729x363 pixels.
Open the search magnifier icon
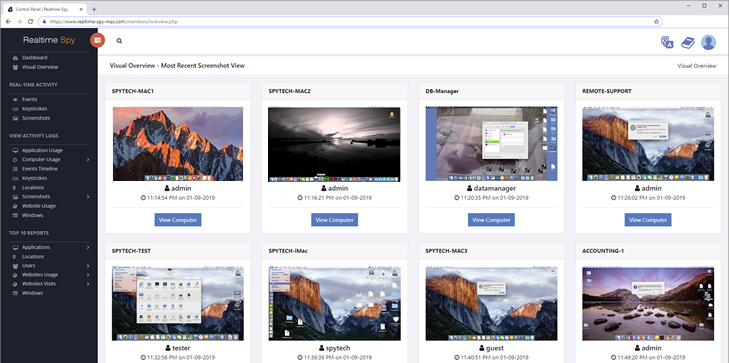click(x=119, y=41)
